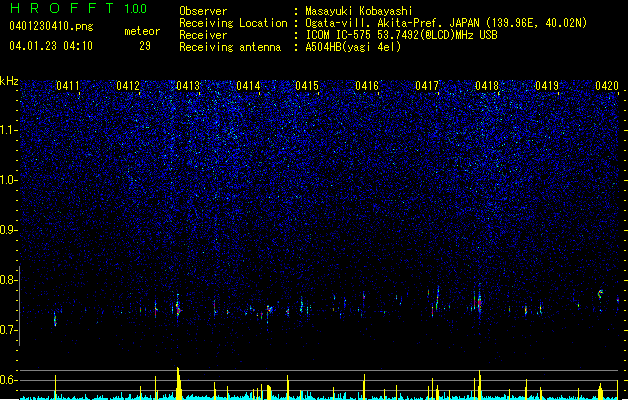629x400 pixels.
Task: Click the 0417 time marker
Action: [x=427, y=85]
